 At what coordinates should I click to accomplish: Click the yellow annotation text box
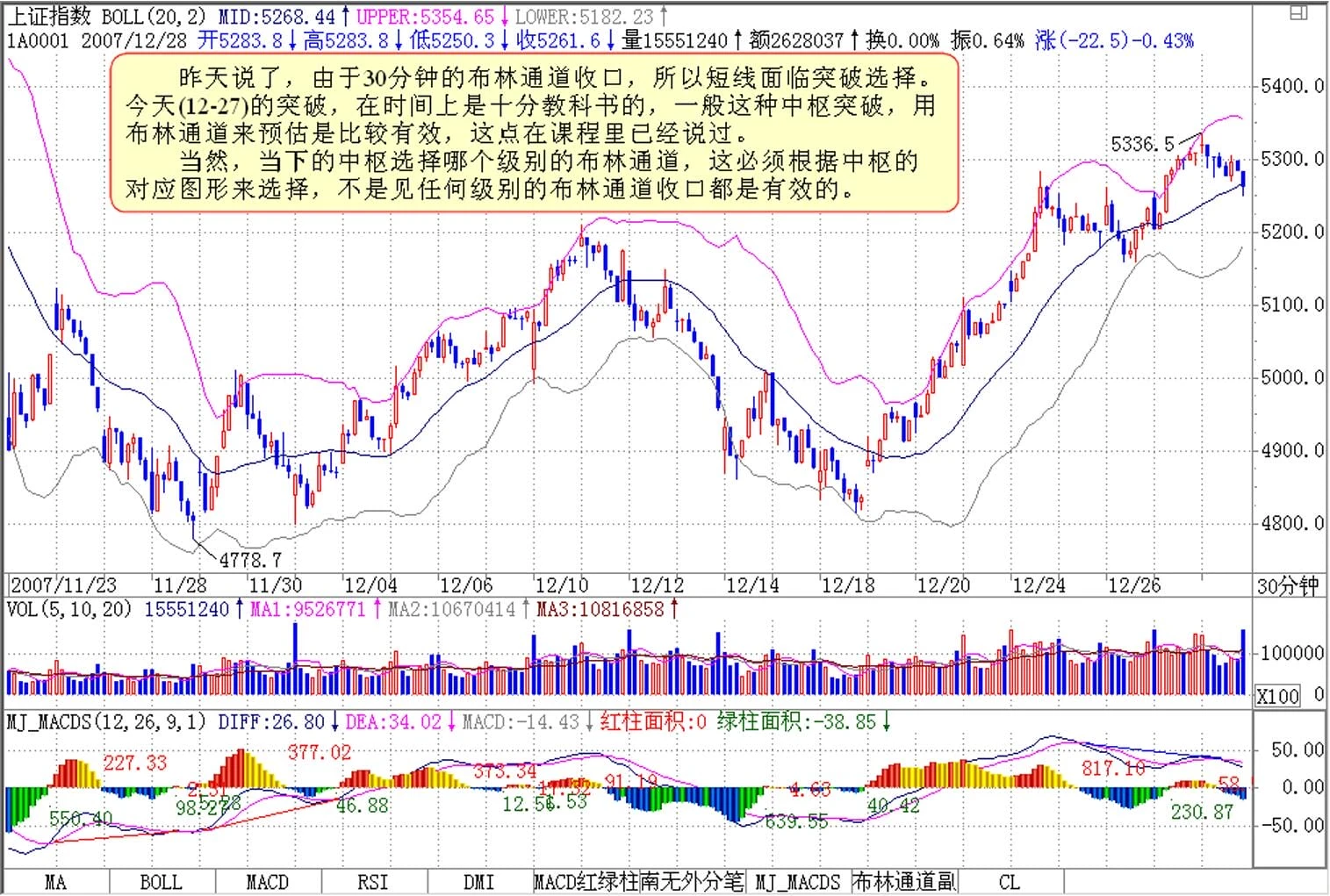point(534,133)
